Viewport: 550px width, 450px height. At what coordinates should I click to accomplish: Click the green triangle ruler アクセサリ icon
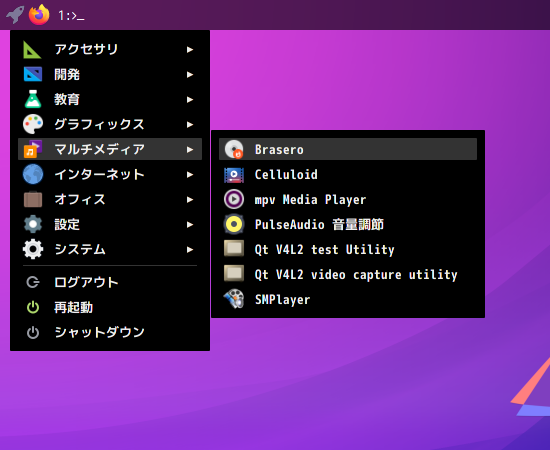pos(32,49)
